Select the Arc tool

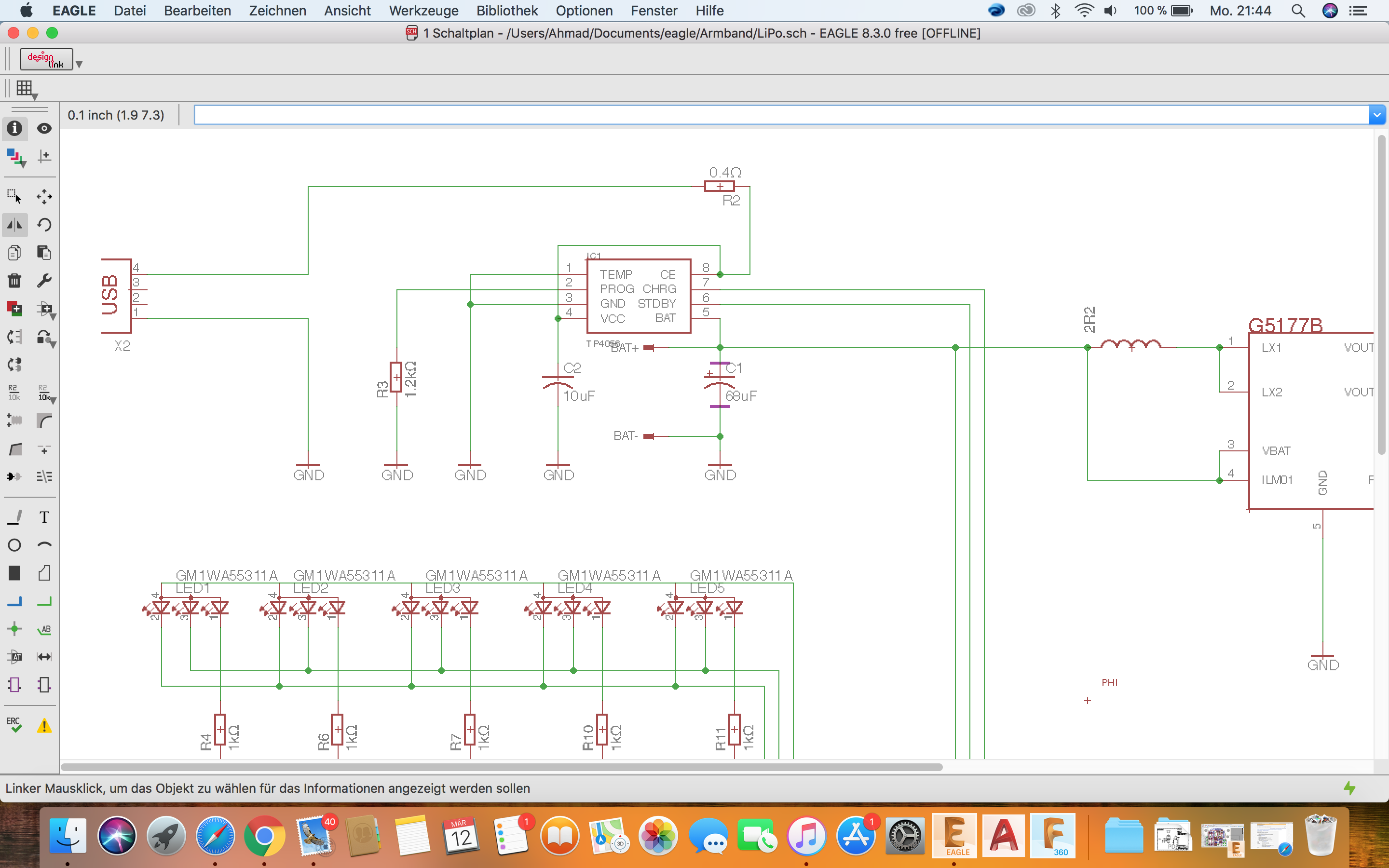coord(44,545)
